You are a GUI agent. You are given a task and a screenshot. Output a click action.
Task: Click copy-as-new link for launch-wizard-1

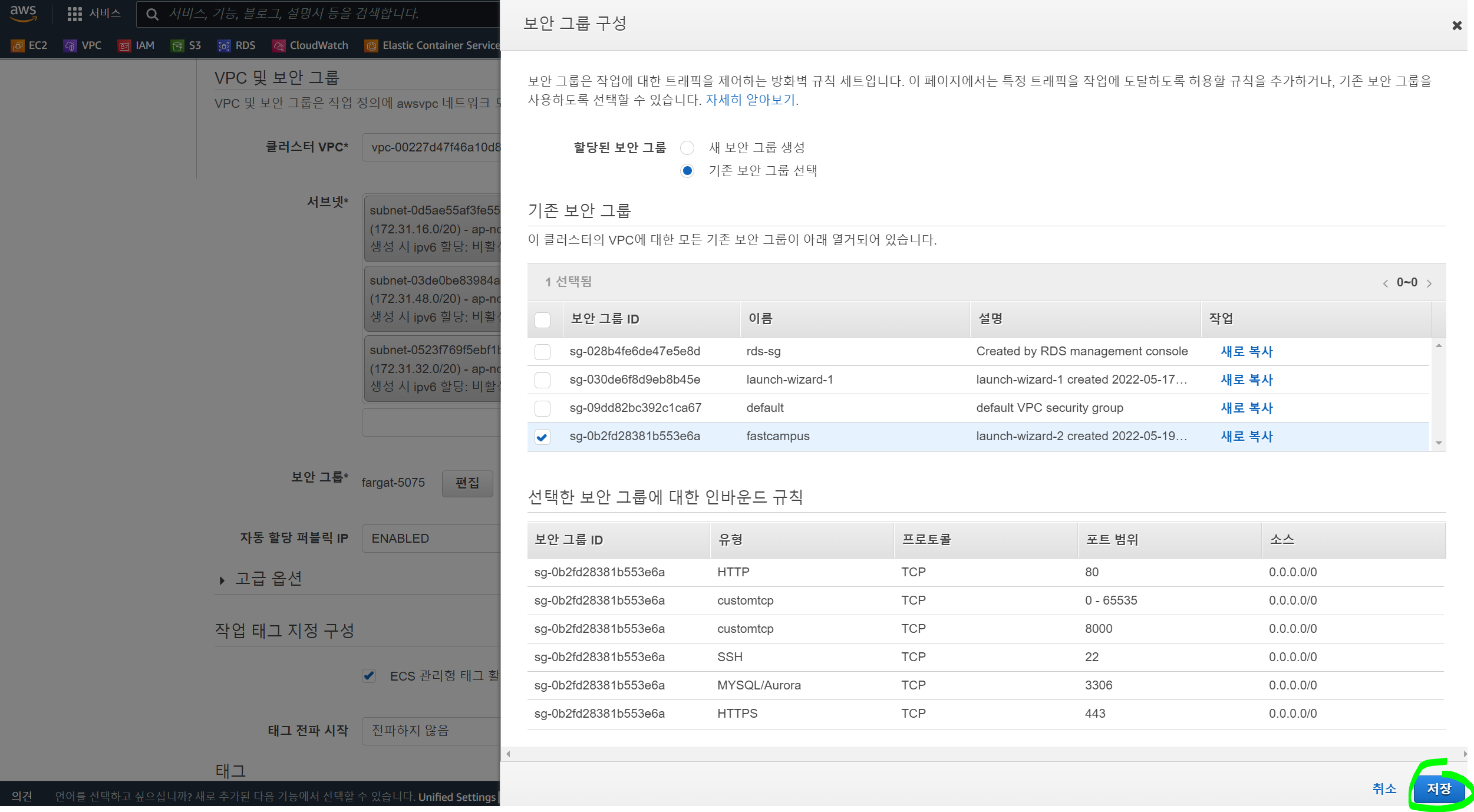coord(1247,380)
